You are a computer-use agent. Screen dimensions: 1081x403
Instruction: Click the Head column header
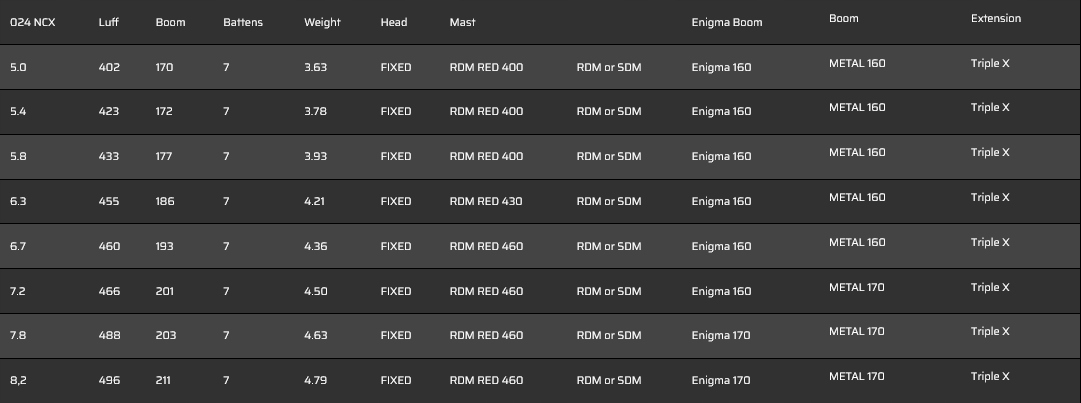pyautogui.click(x=394, y=22)
